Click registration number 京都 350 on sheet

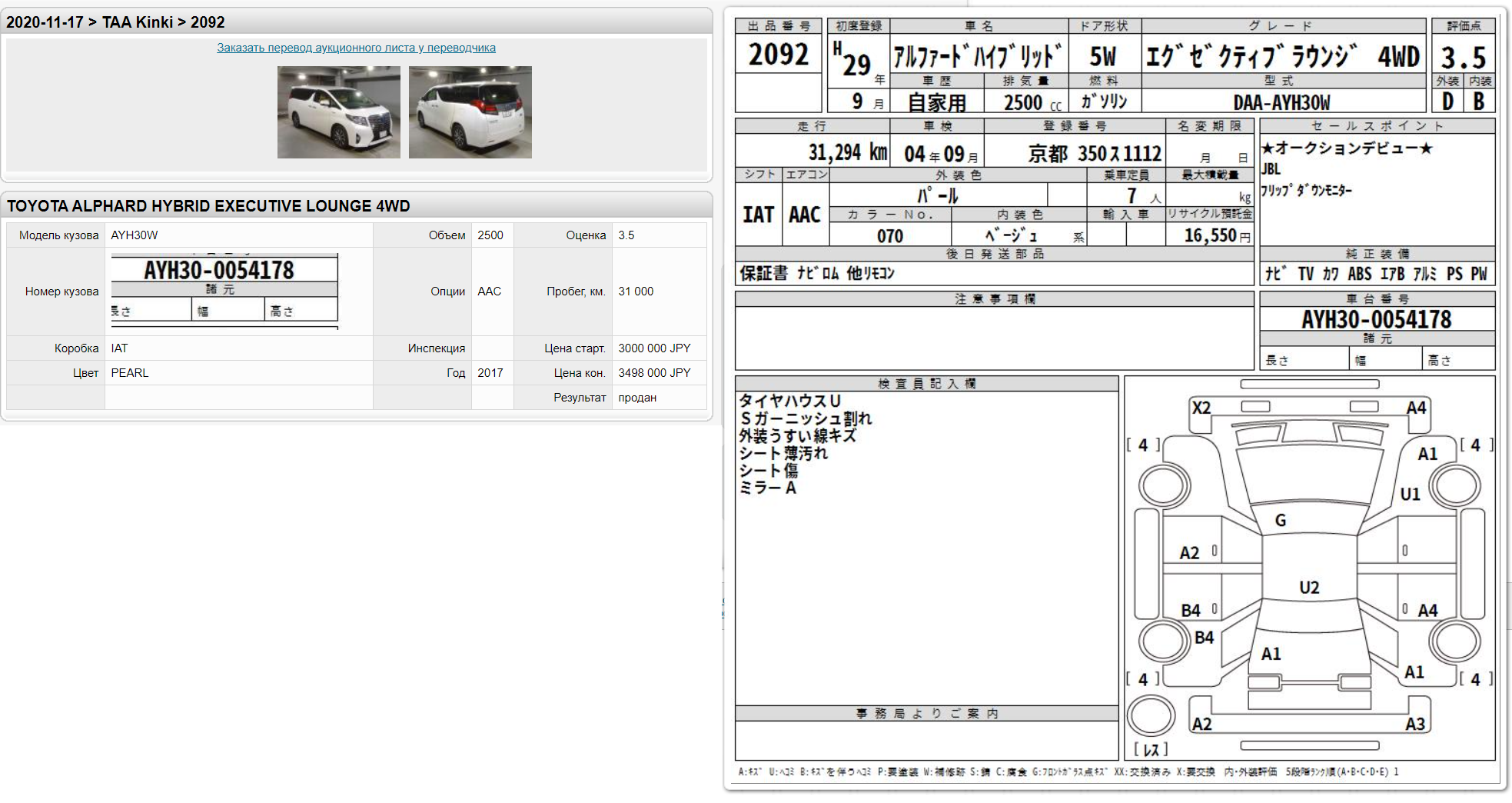(1095, 154)
